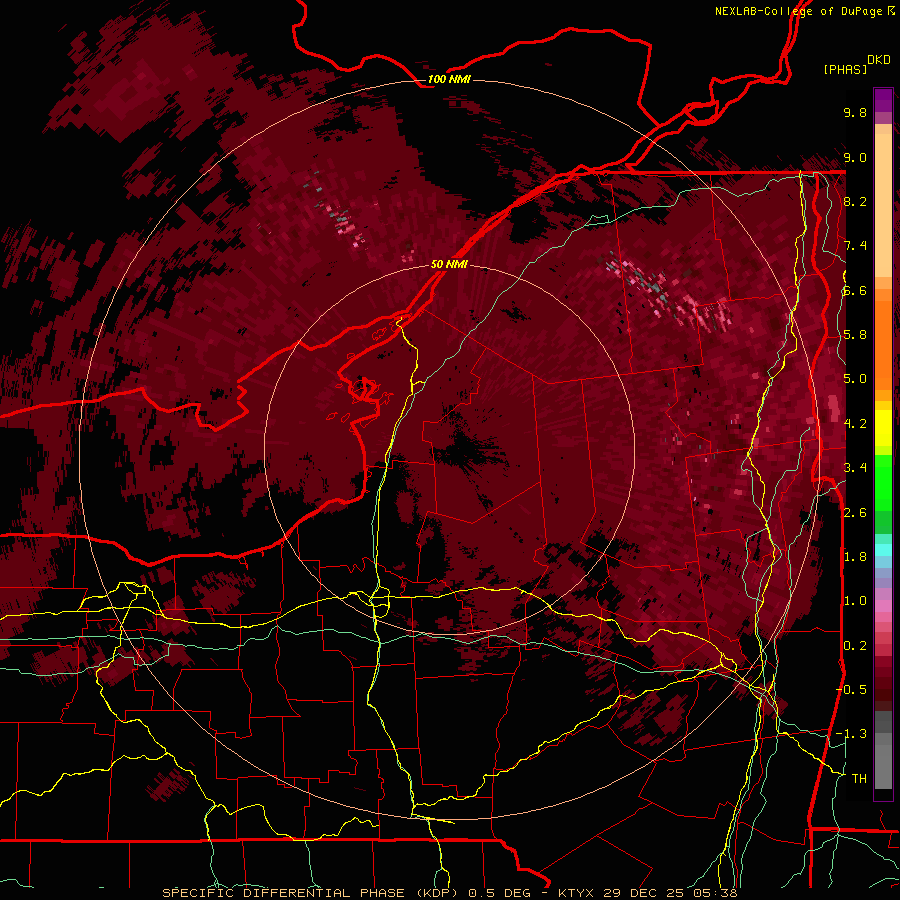Click the TH threshold label on legend

[859, 779]
